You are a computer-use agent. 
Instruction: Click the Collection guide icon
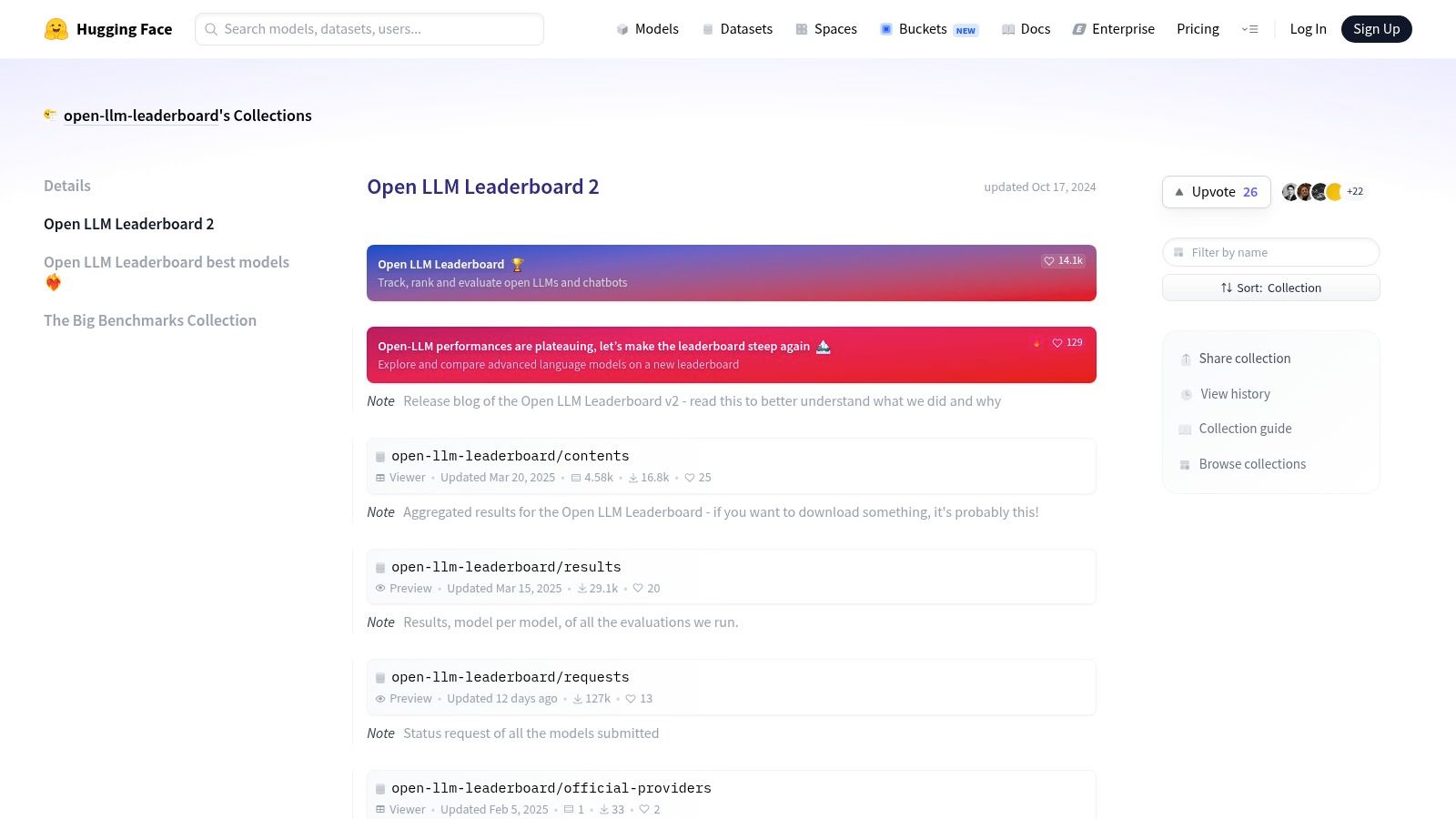[x=1185, y=430]
